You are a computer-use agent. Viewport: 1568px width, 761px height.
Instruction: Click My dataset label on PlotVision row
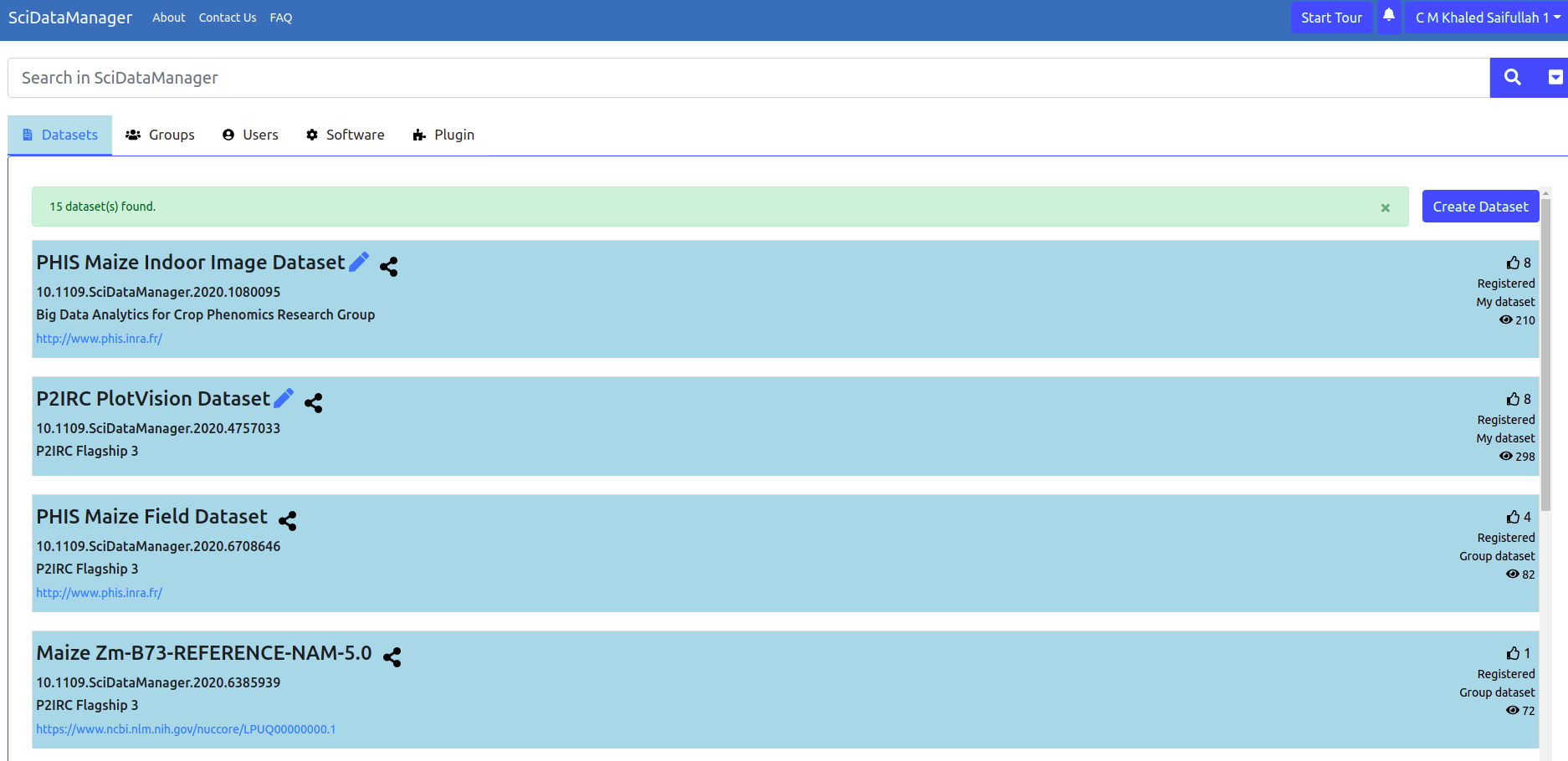(1505, 438)
